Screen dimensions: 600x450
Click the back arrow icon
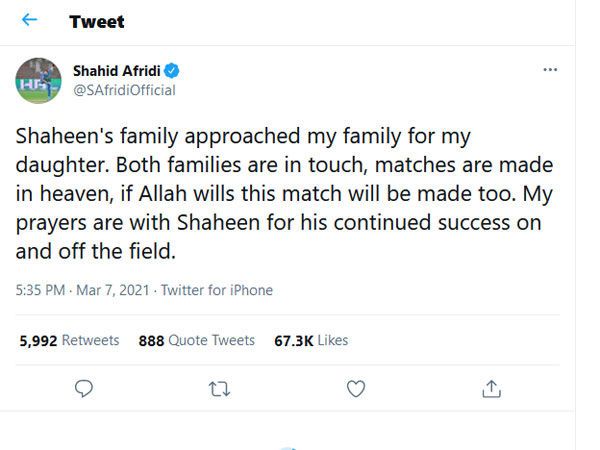tap(29, 21)
